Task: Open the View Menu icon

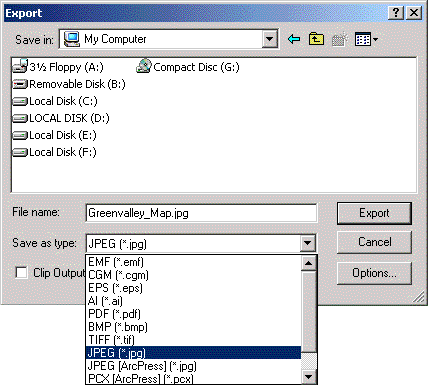Action: [x=366, y=39]
